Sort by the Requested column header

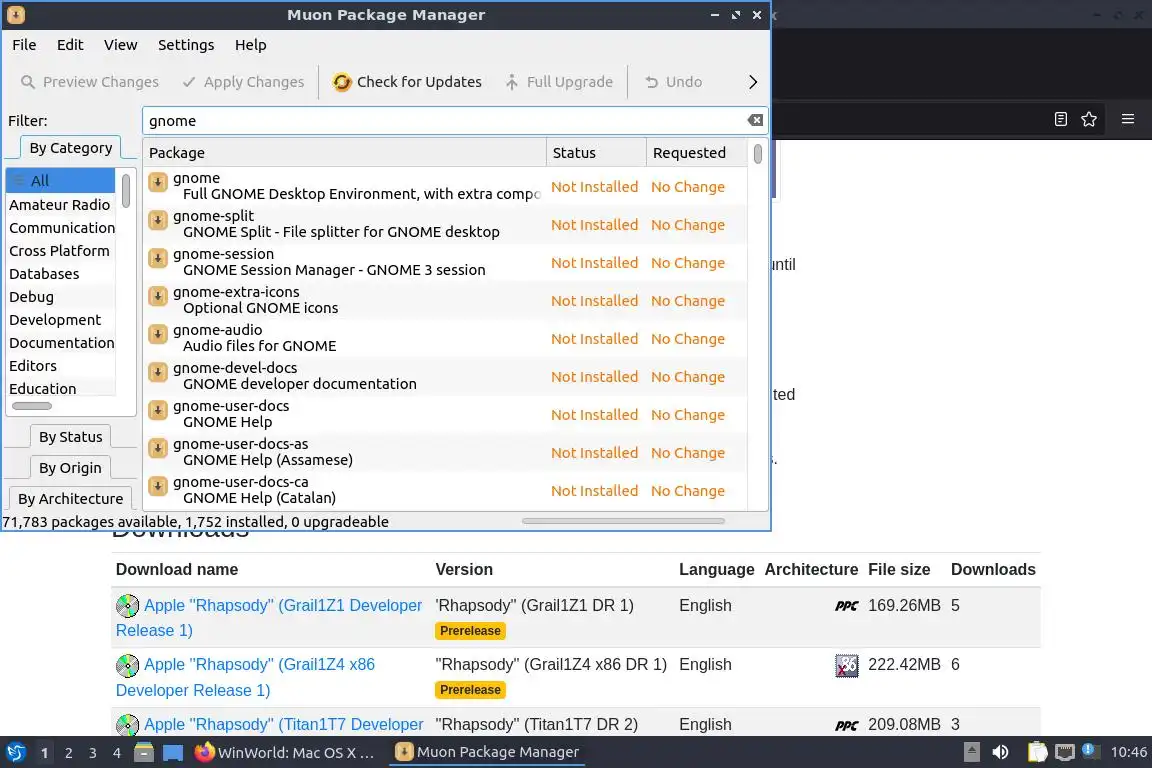click(x=698, y=153)
